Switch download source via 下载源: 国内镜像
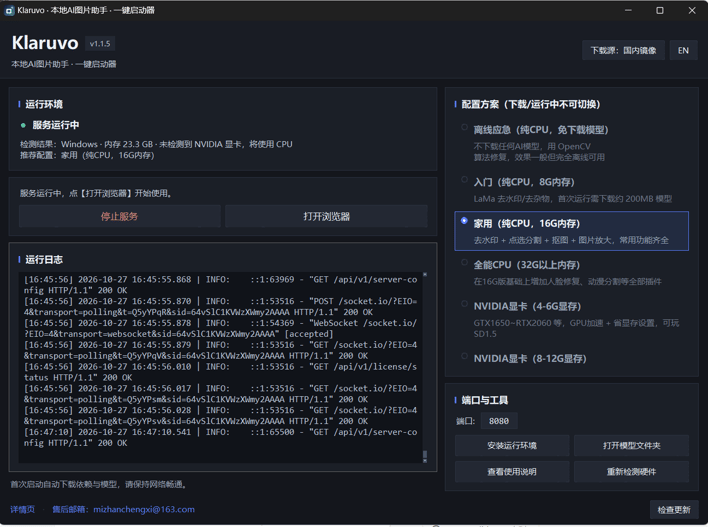 point(624,51)
